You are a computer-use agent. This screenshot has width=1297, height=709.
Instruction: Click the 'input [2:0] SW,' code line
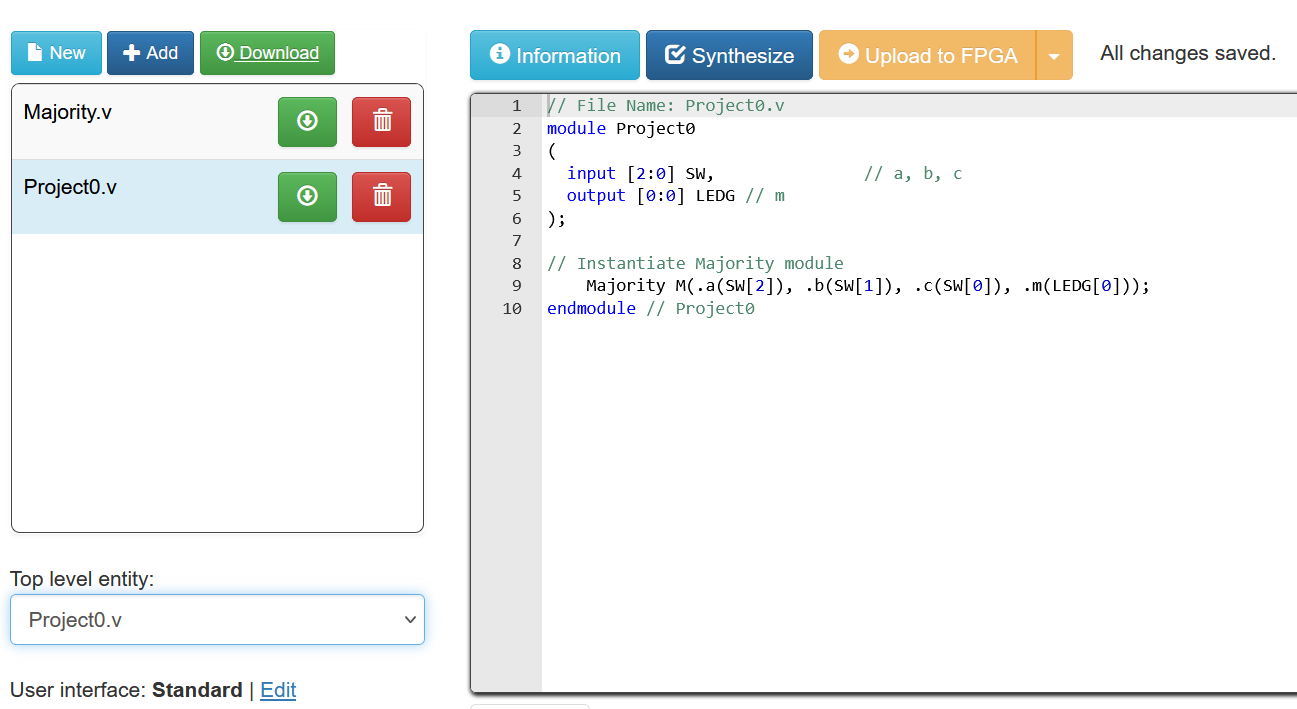coord(640,174)
